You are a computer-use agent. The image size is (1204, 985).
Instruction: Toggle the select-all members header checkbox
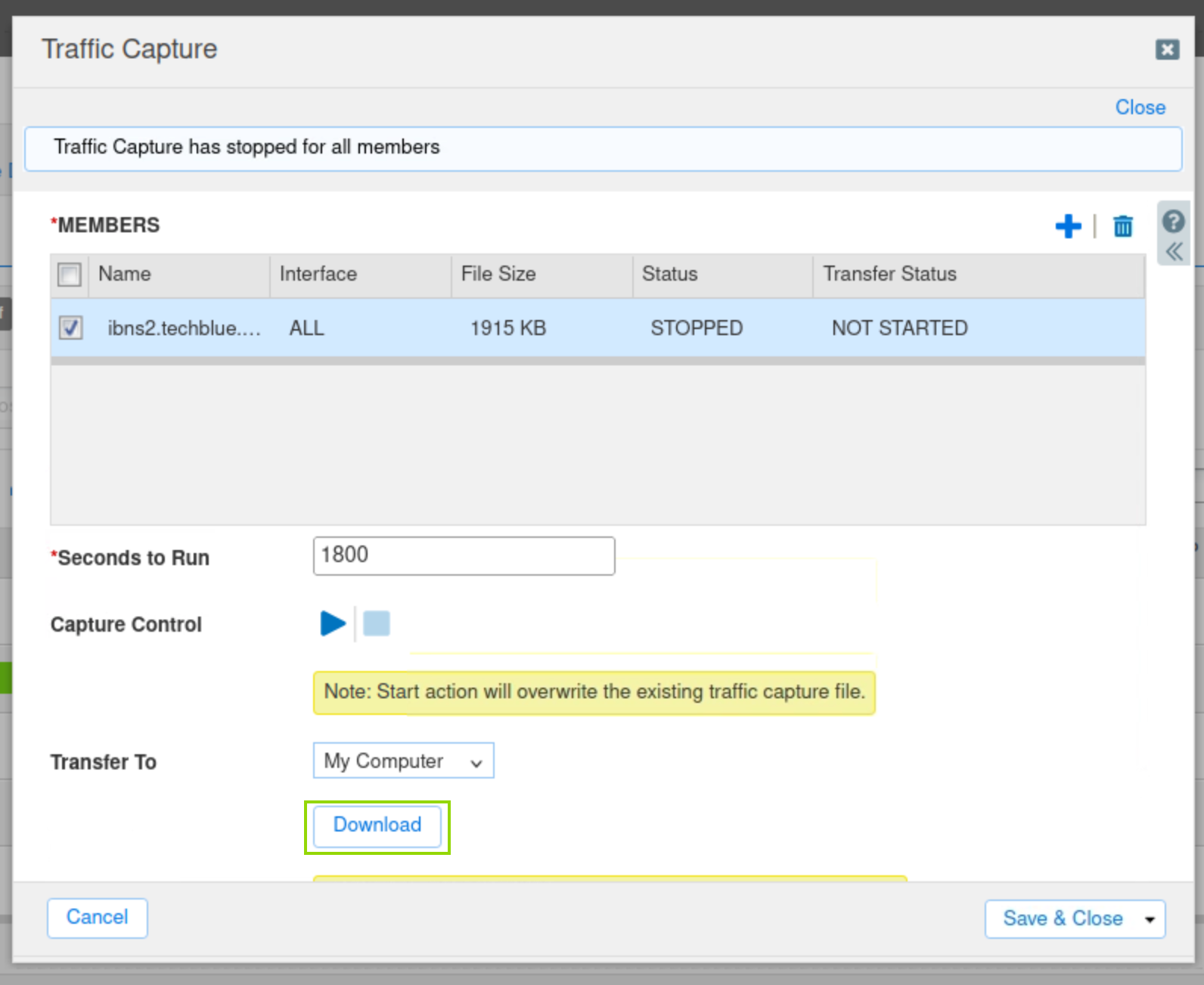coord(70,275)
